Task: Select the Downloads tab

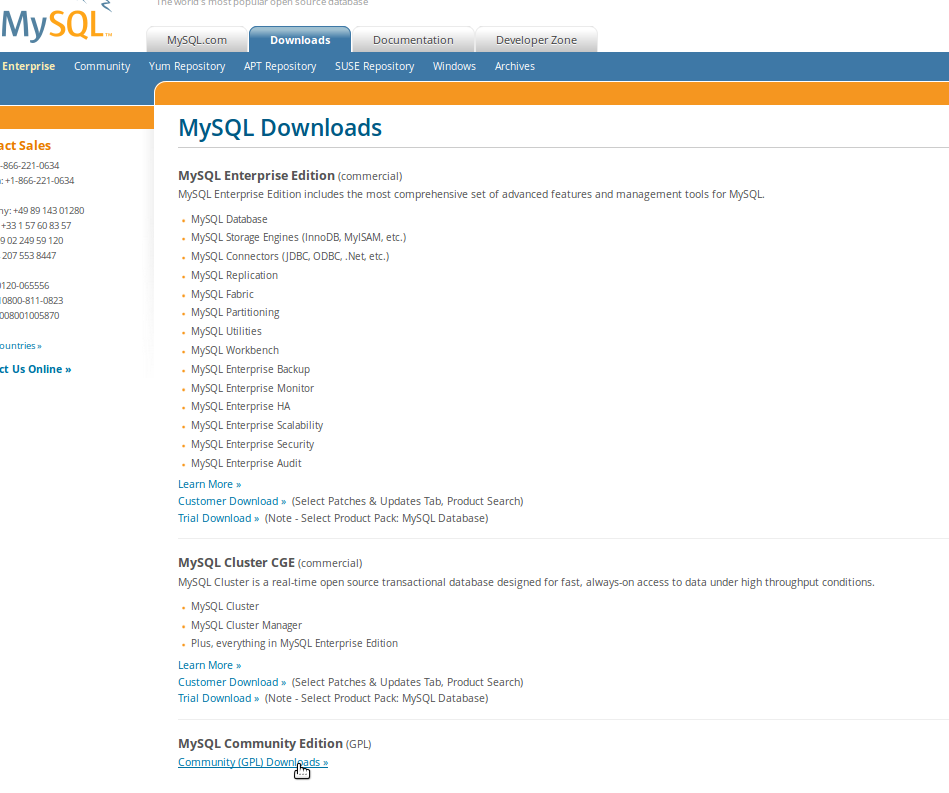Action: (x=299, y=40)
